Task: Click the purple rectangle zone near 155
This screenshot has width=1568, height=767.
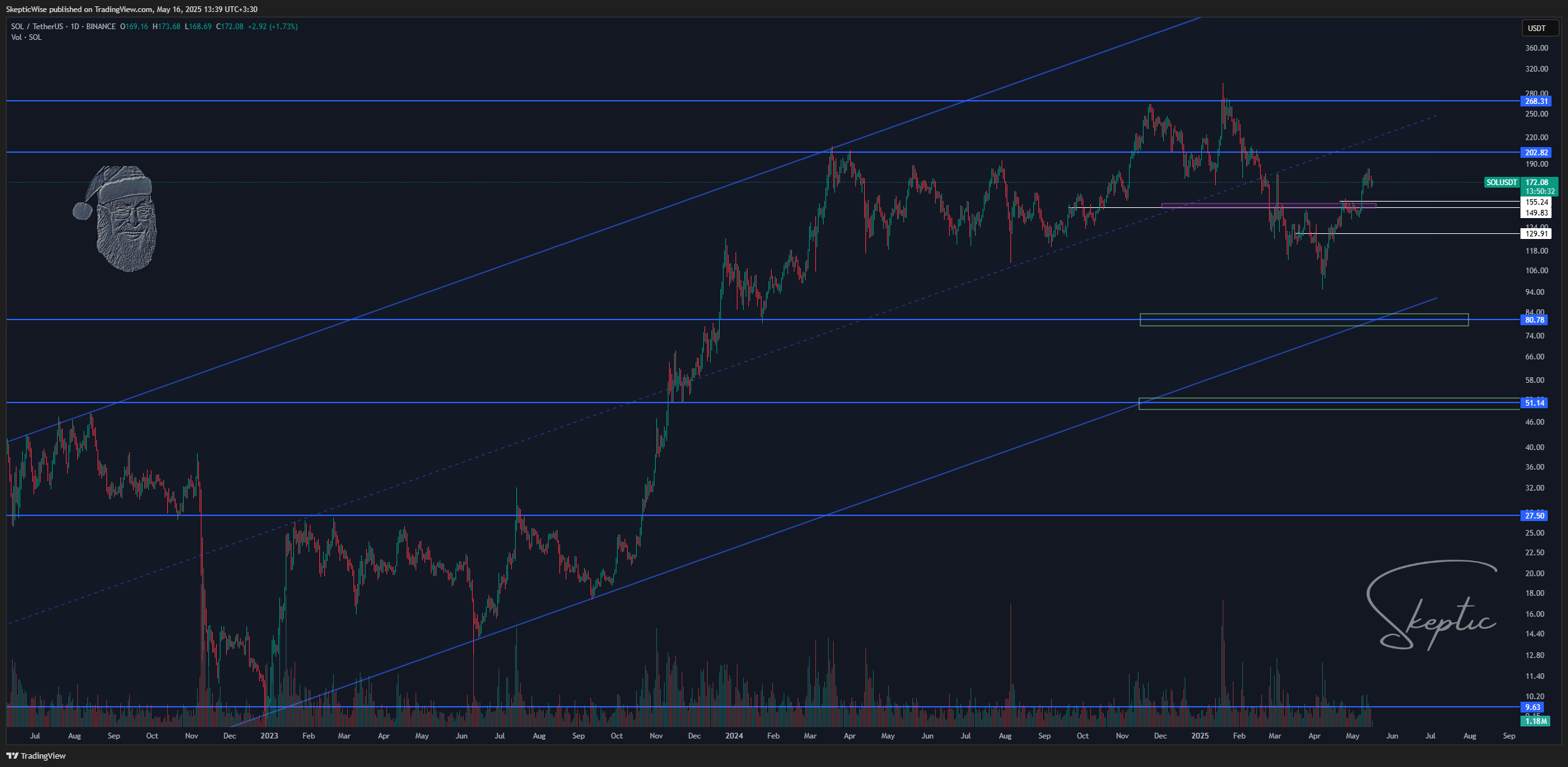Action: [1268, 205]
